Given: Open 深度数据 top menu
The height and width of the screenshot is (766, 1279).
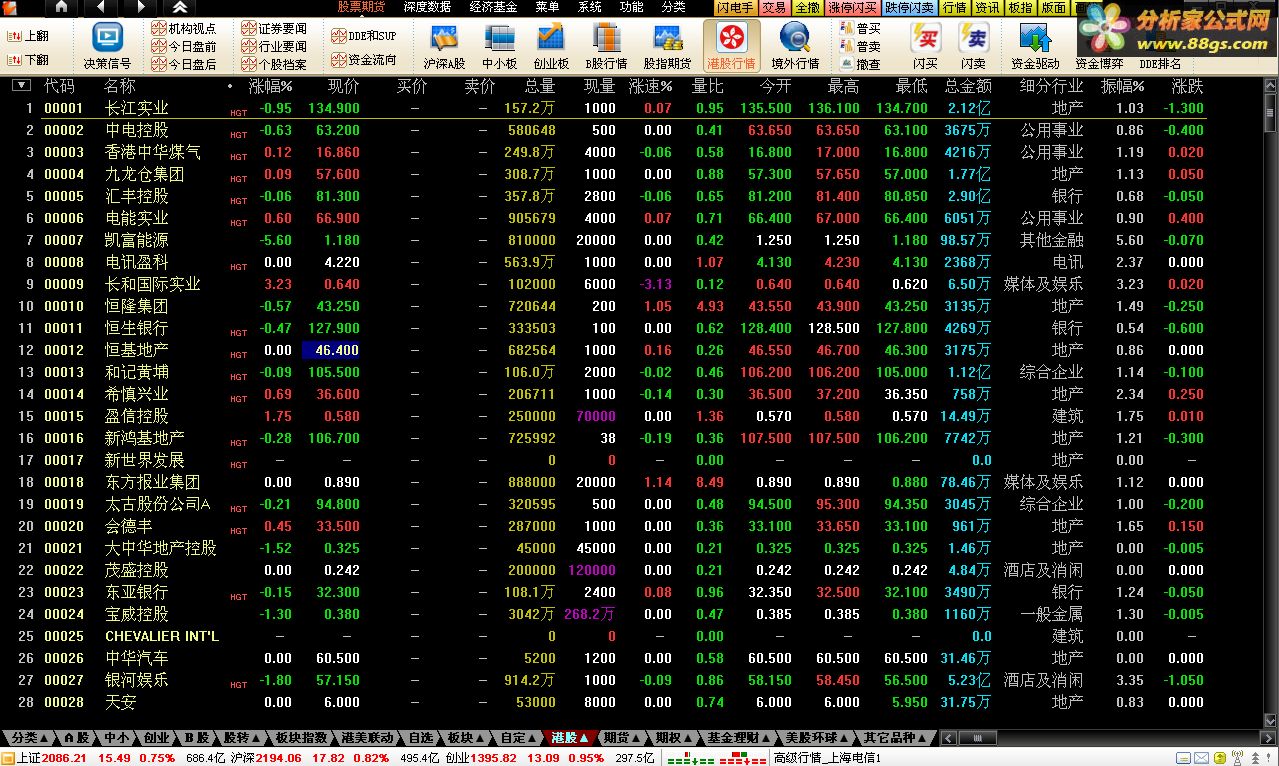Looking at the screenshot, I should tap(428, 7).
